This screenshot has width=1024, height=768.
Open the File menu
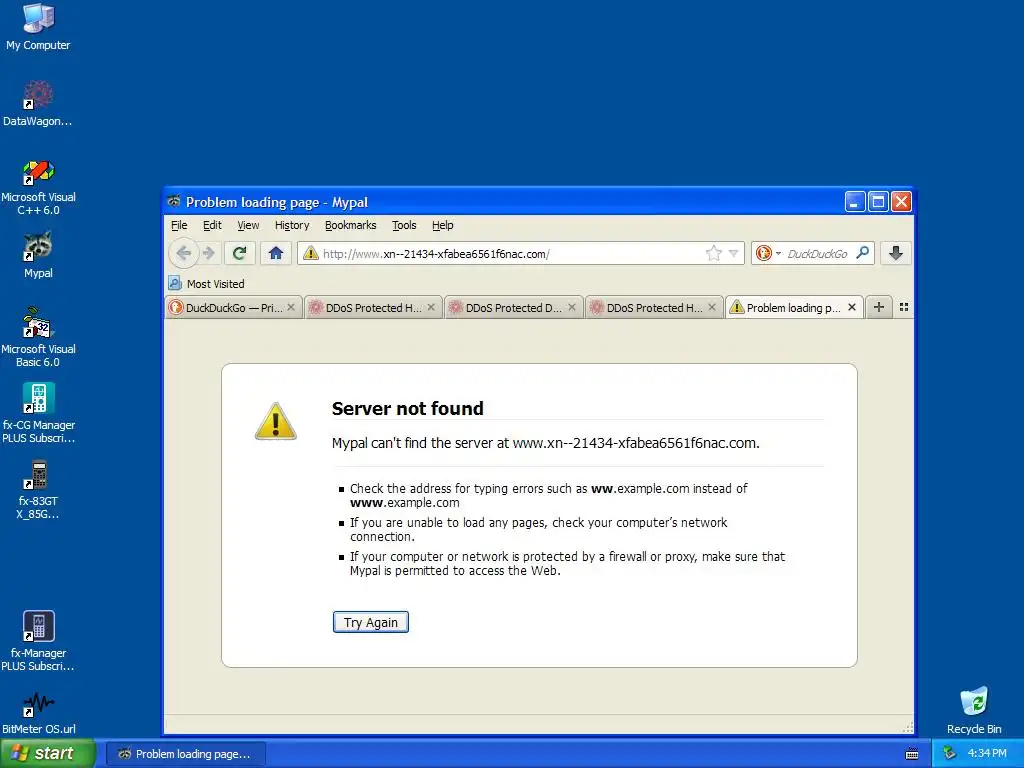pos(179,225)
